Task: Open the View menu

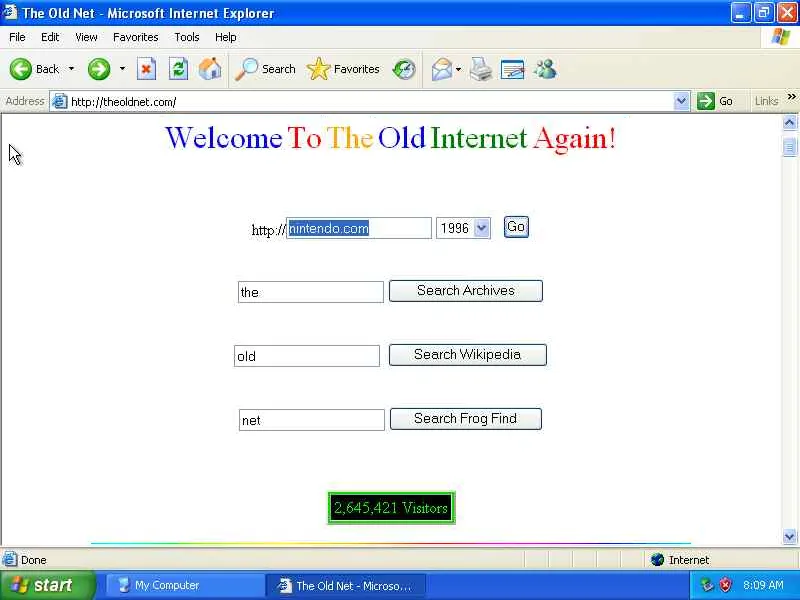Action: 86,37
